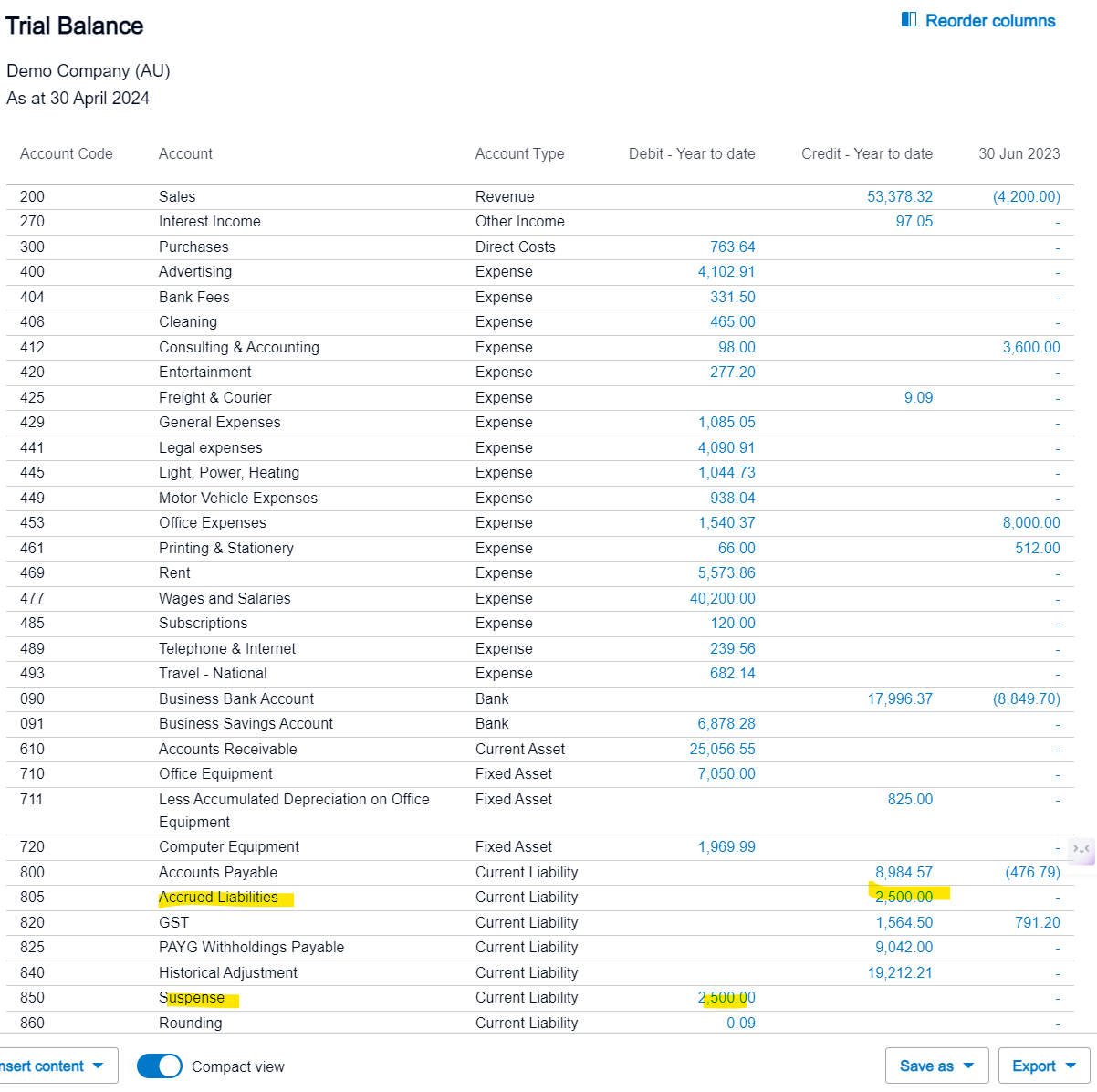Open the Save as dropdown
Screen dimensions: 1097x1092
[x=936, y=1066]
